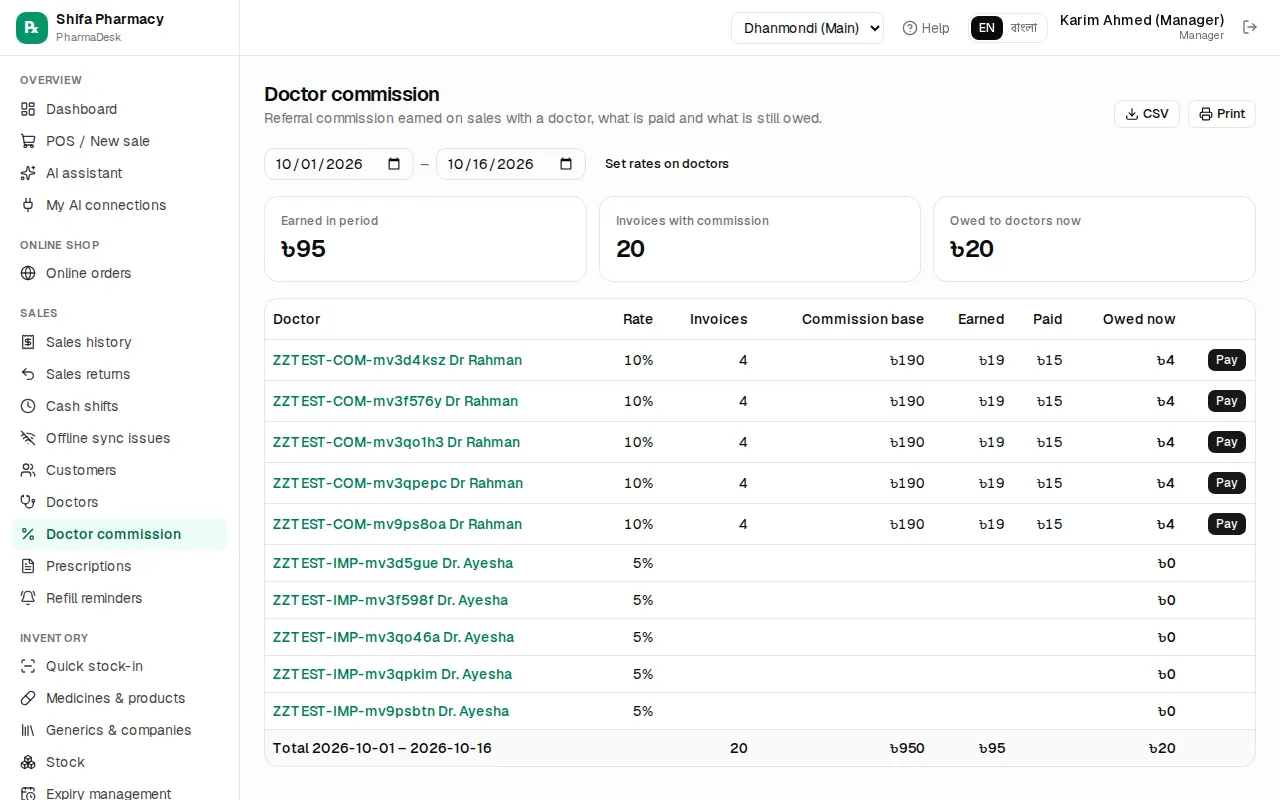Click the Generics & companies library icon
Screen dimensions: 1280x800
28,730
